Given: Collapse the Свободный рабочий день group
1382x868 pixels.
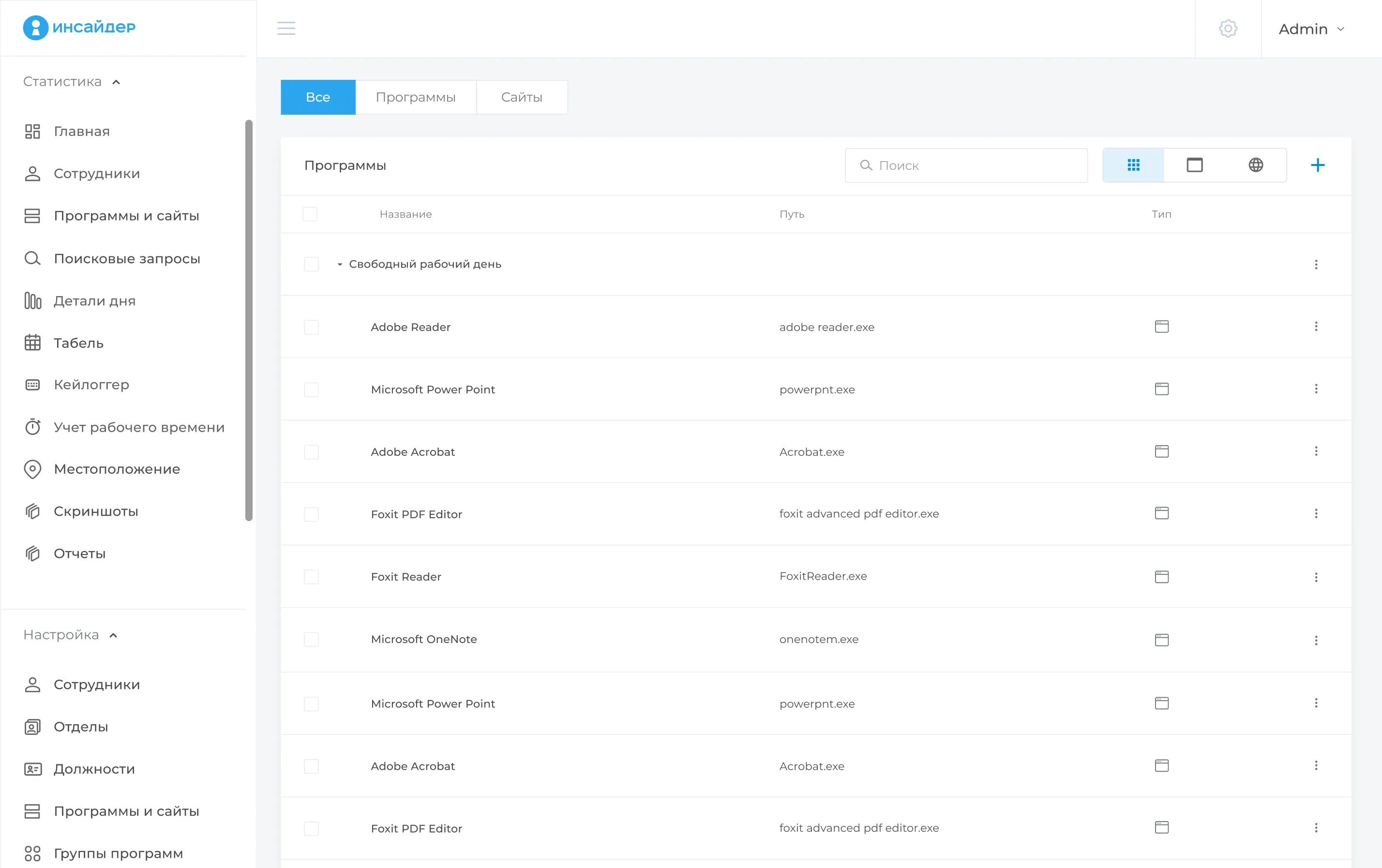Looking at the screenshot, I should click(340, 265).
